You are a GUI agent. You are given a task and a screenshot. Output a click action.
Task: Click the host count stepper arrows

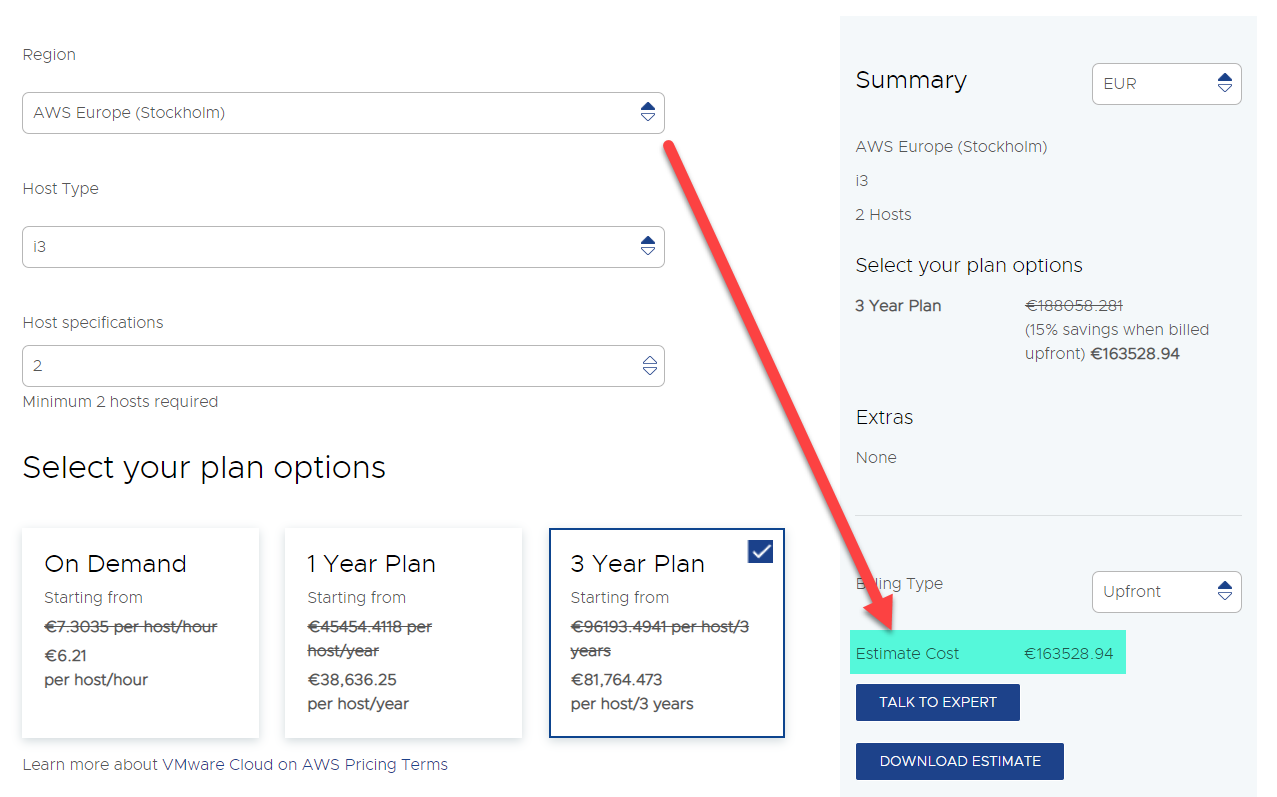[649, 366]
